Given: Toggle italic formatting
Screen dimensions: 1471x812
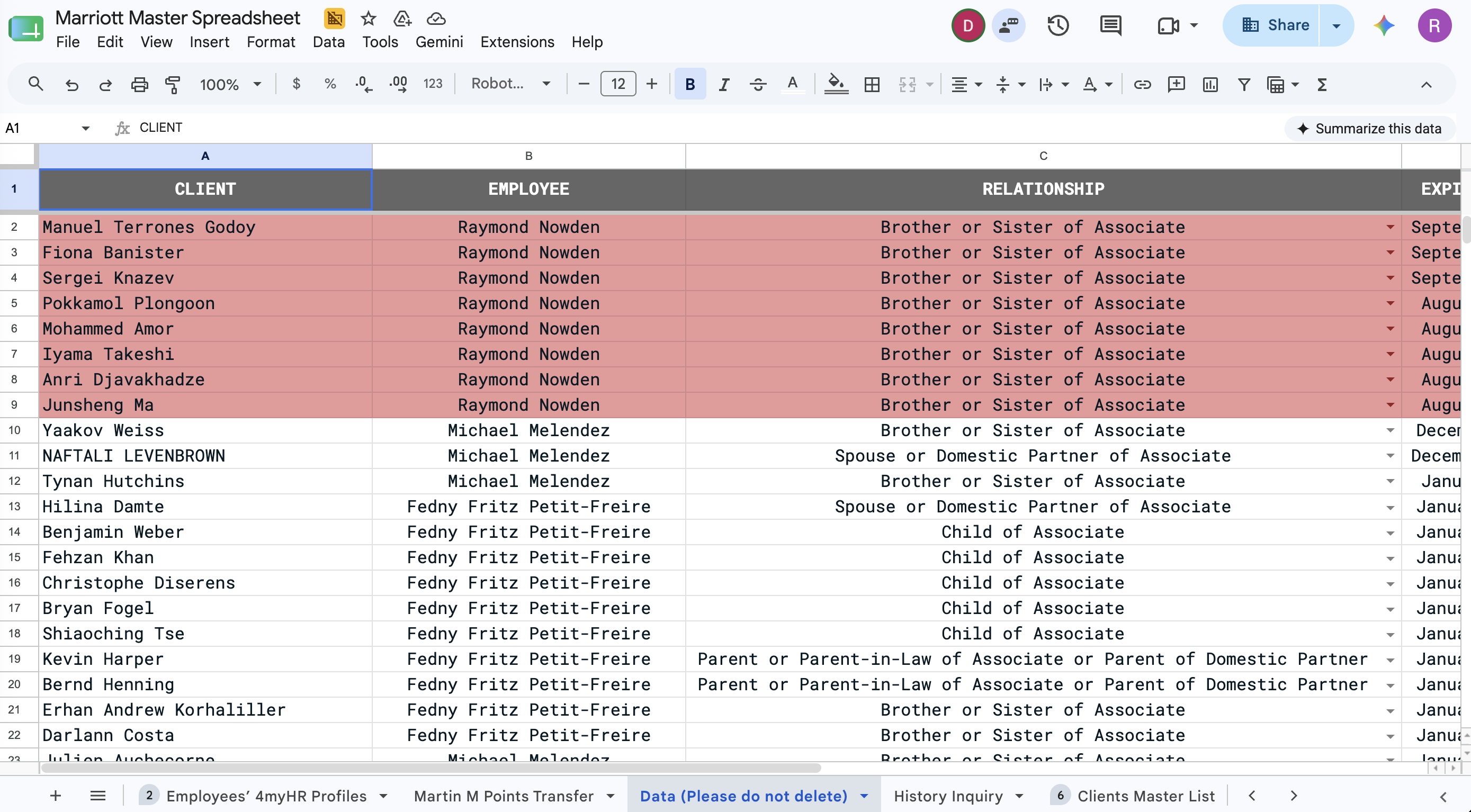Looking at the screenshot, I should point(723,85).
